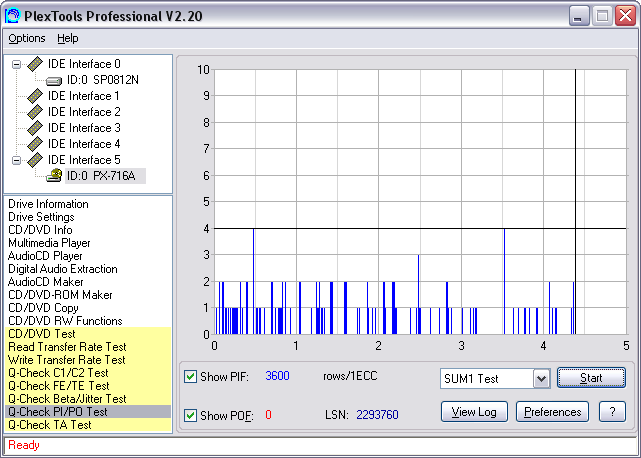
Task: Select Q-Check C1/C2 Test
Action: tap(58, 373)
